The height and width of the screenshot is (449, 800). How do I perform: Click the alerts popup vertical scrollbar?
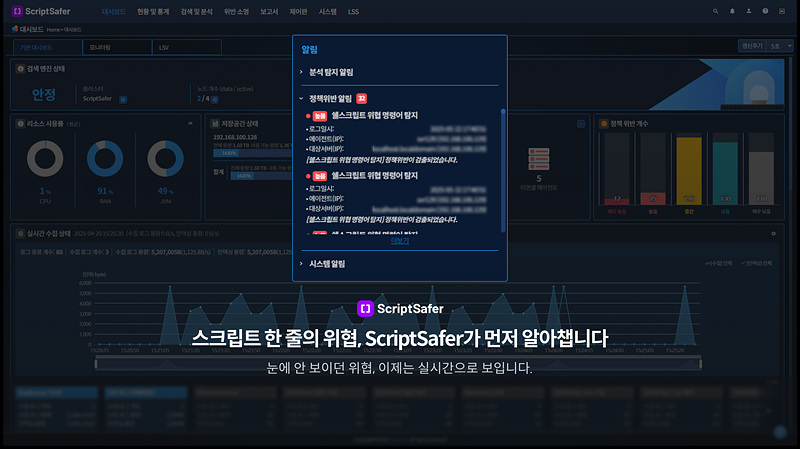pyautogui.click(x=503, y=170)
